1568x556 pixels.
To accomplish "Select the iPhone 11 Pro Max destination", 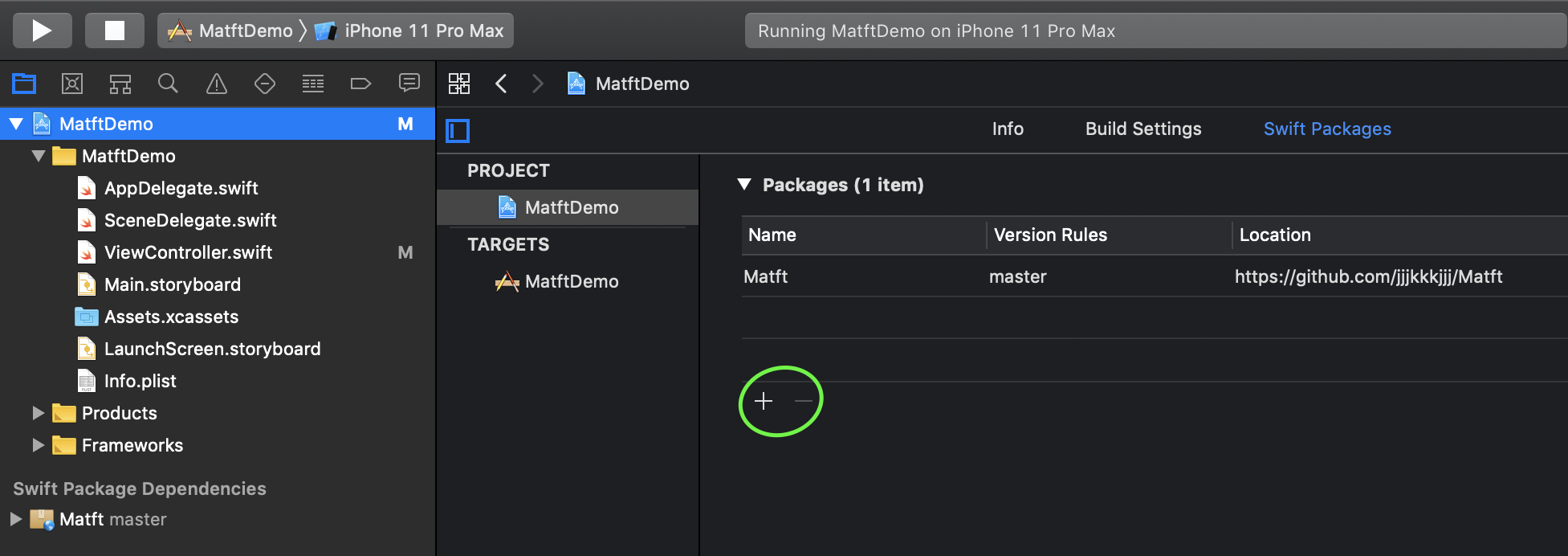I will [410, 31].
